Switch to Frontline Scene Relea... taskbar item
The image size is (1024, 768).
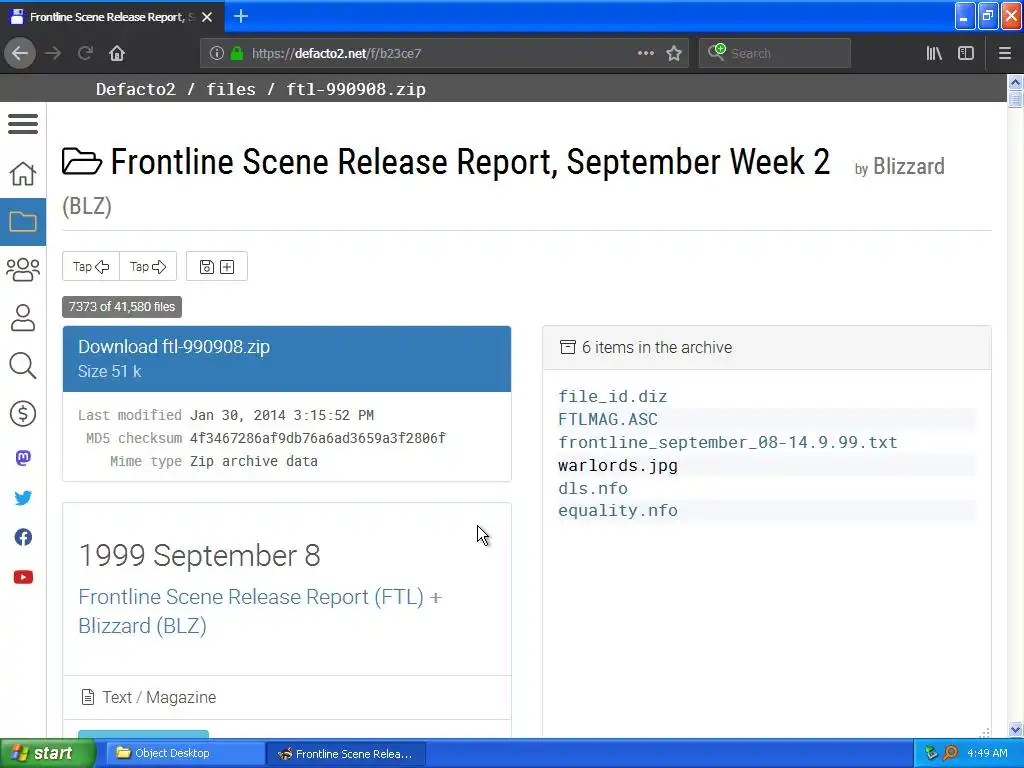(x=346, y=754)
